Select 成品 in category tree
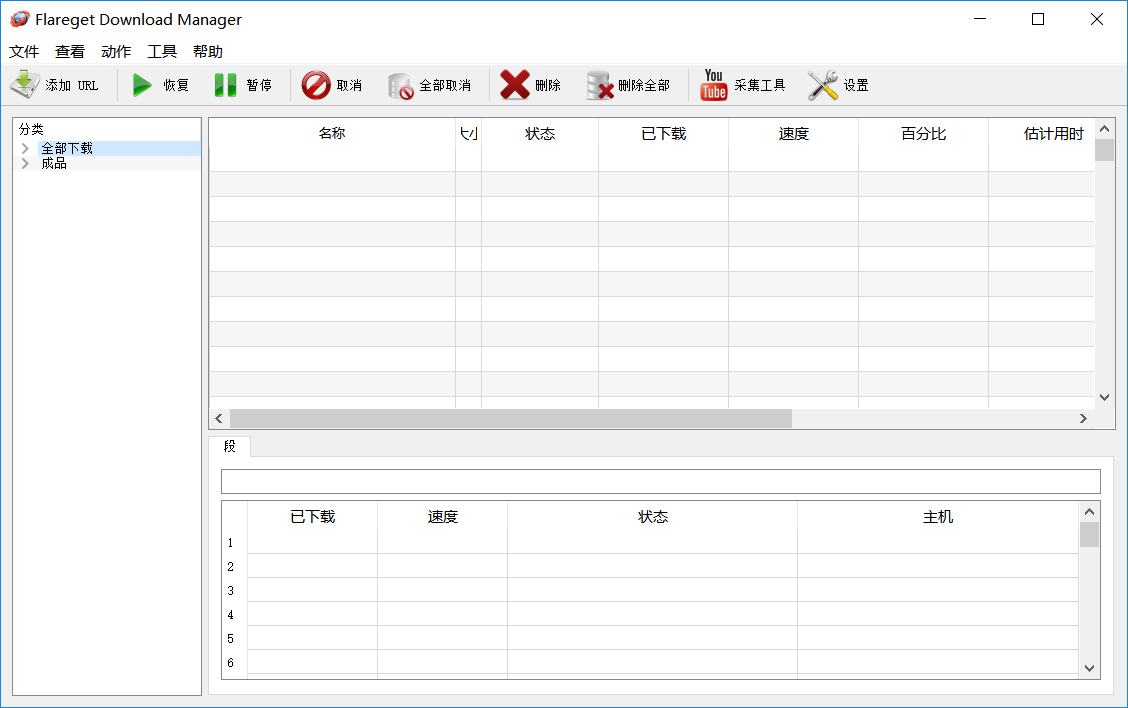This screenshot has height=708, width=1128. pyautogui.click(x=54, y=163)
